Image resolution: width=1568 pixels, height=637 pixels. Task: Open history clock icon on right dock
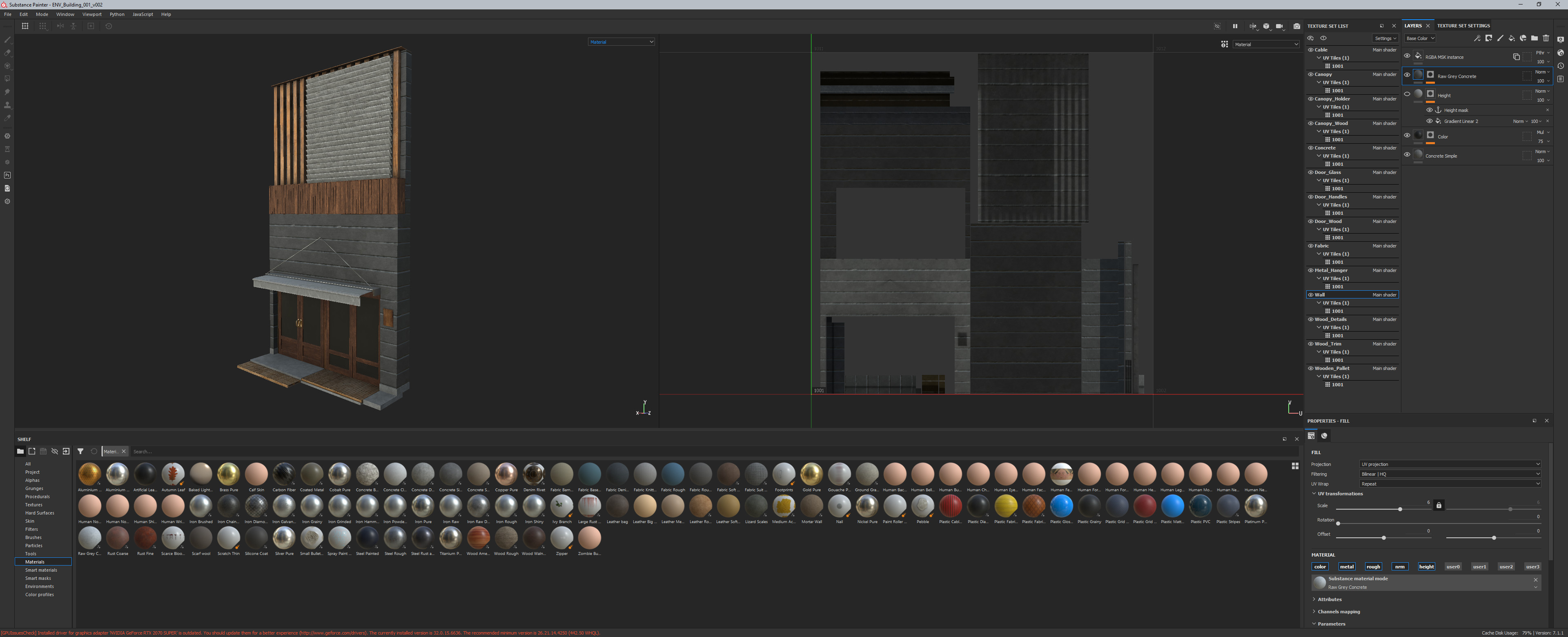[x=1561, y=66]
